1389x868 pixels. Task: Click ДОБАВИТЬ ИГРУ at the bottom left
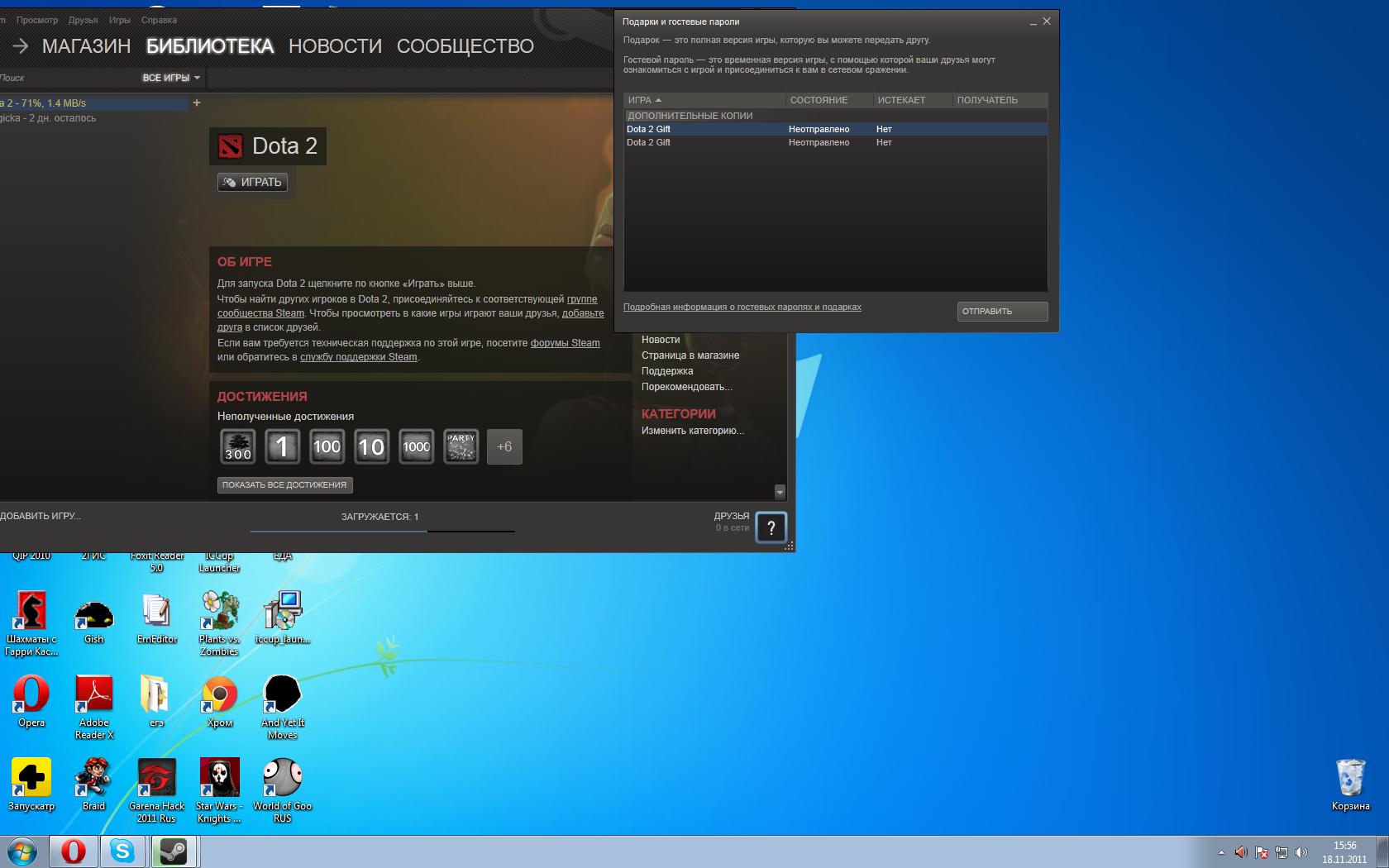click(x=41, y=516)
